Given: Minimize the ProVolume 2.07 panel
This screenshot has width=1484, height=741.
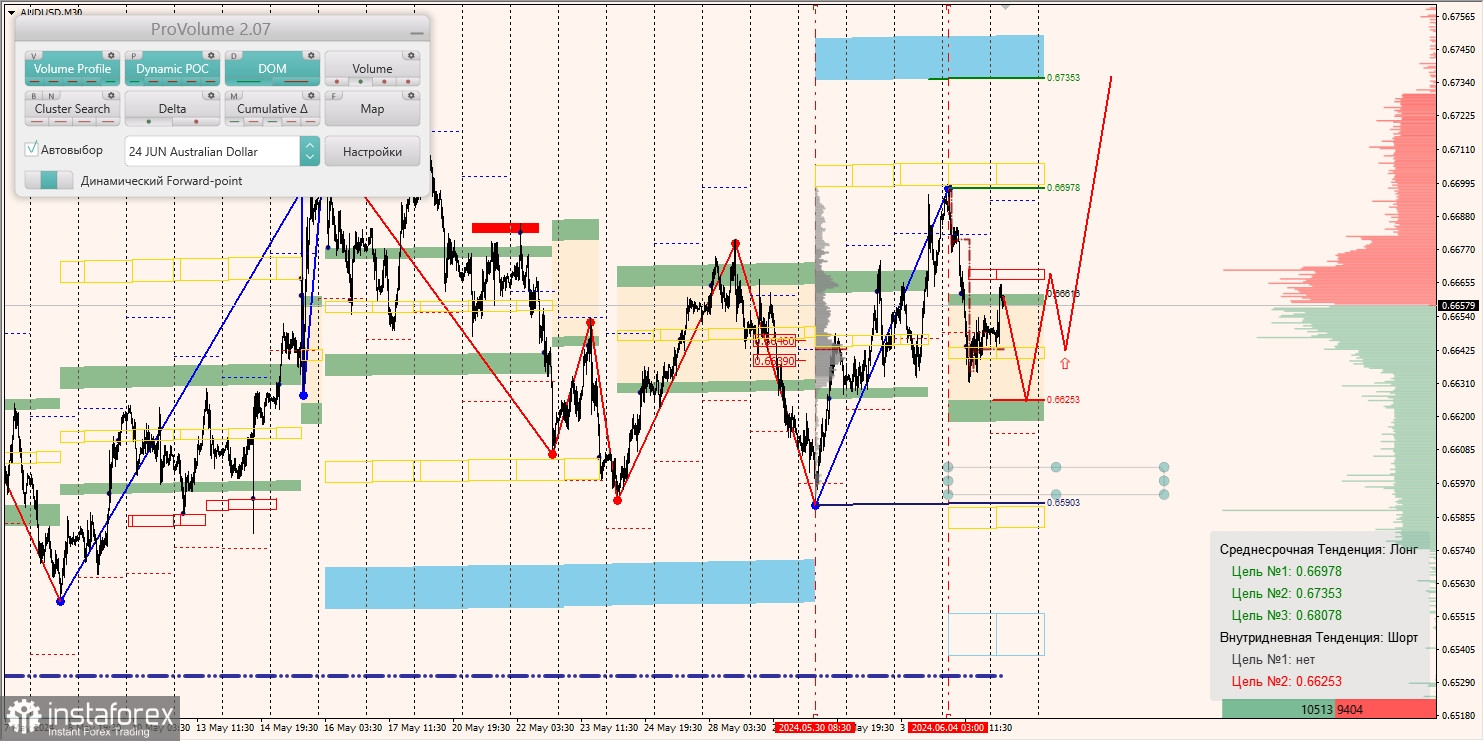Looking at the screenshot, I should point(416,31).
